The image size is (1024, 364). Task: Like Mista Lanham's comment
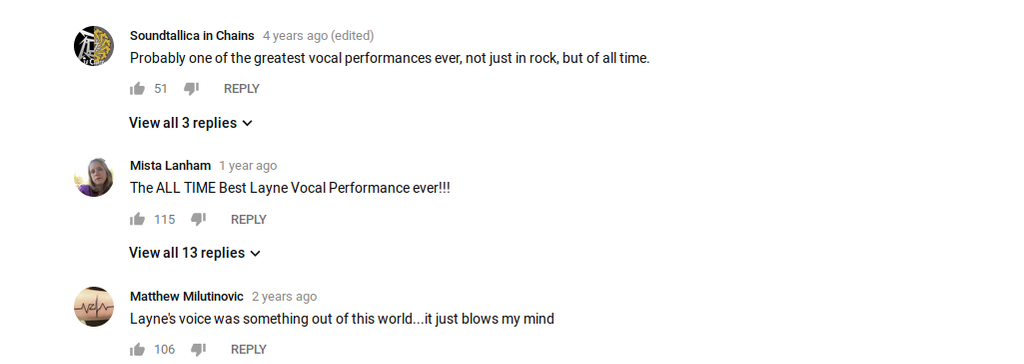pyautogui.click(x=137, y=220)
